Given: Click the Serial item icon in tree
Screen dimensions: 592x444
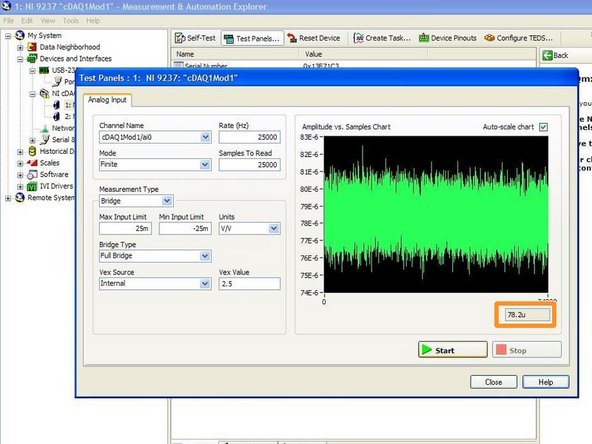Looking at the screenshot, I should pyautogui.click(x=44, y=140).
